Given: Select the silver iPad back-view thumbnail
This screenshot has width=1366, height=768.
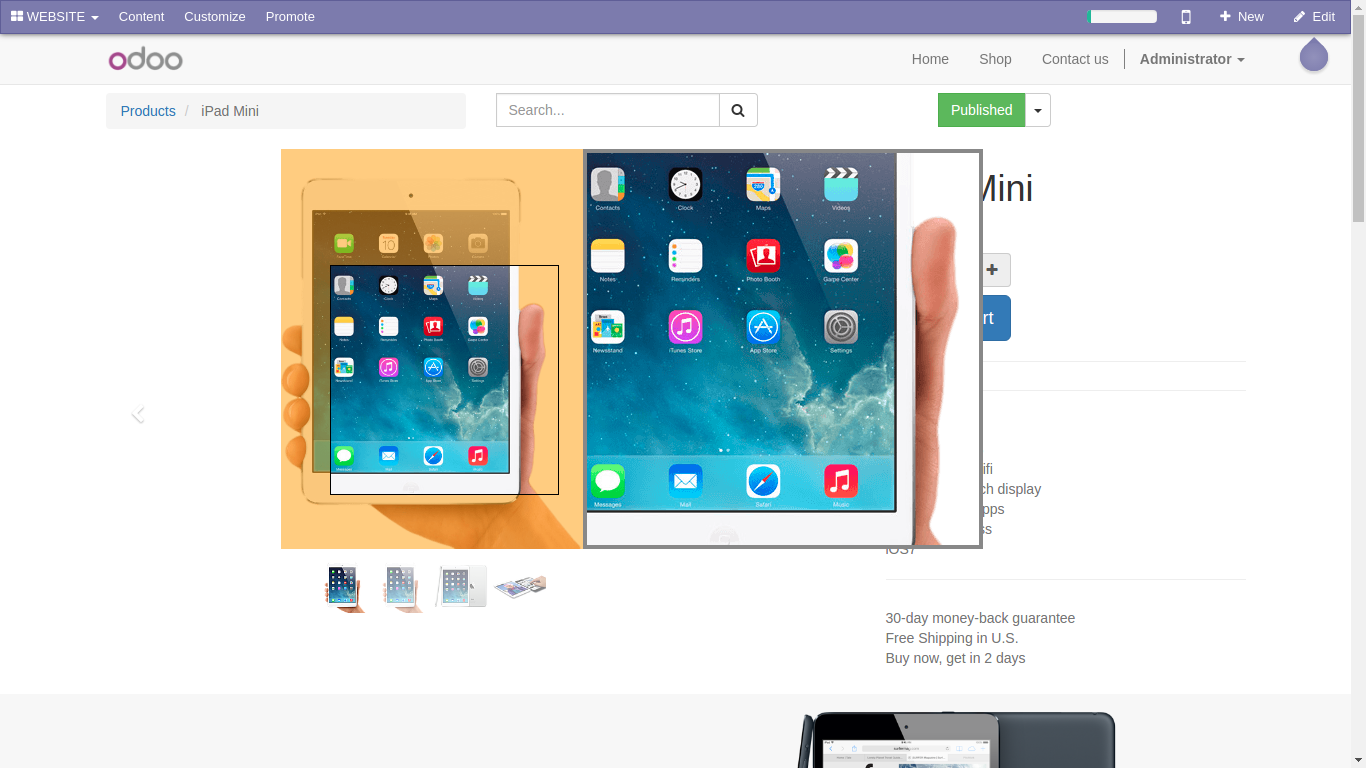Looking at the screenshot, I should 461,586.
